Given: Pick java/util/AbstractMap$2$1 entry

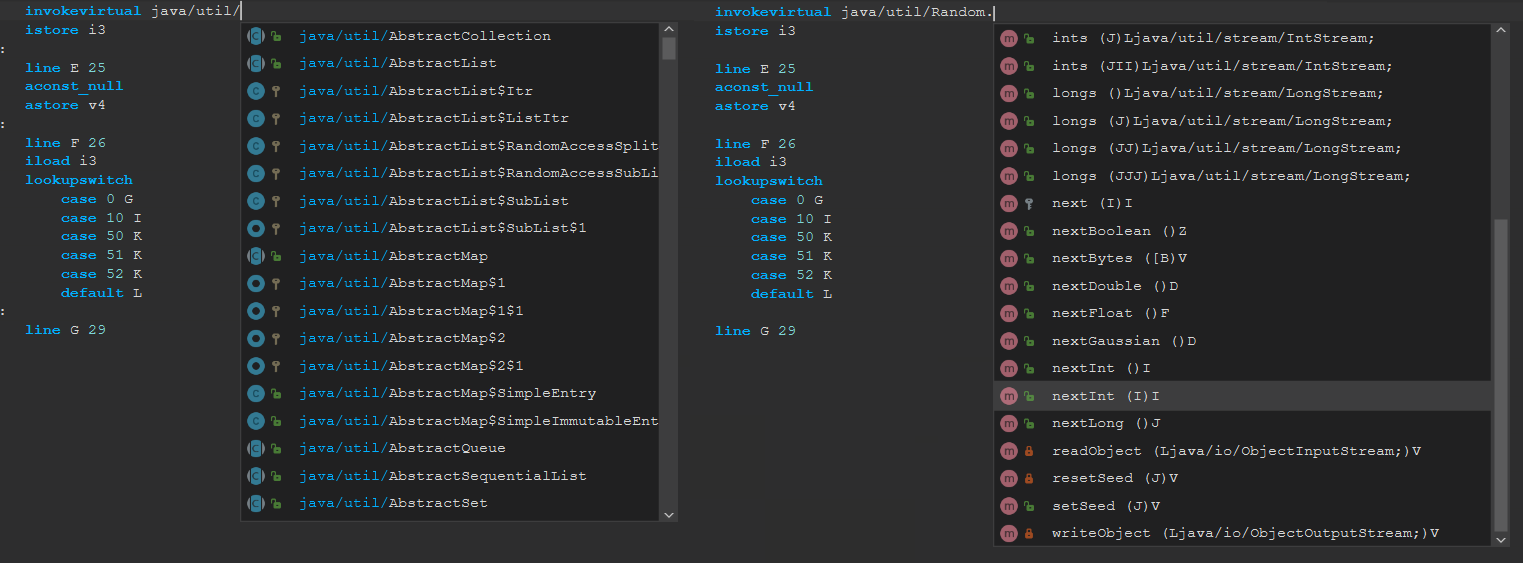Looking at the screenshot, I should click(450, 366).
